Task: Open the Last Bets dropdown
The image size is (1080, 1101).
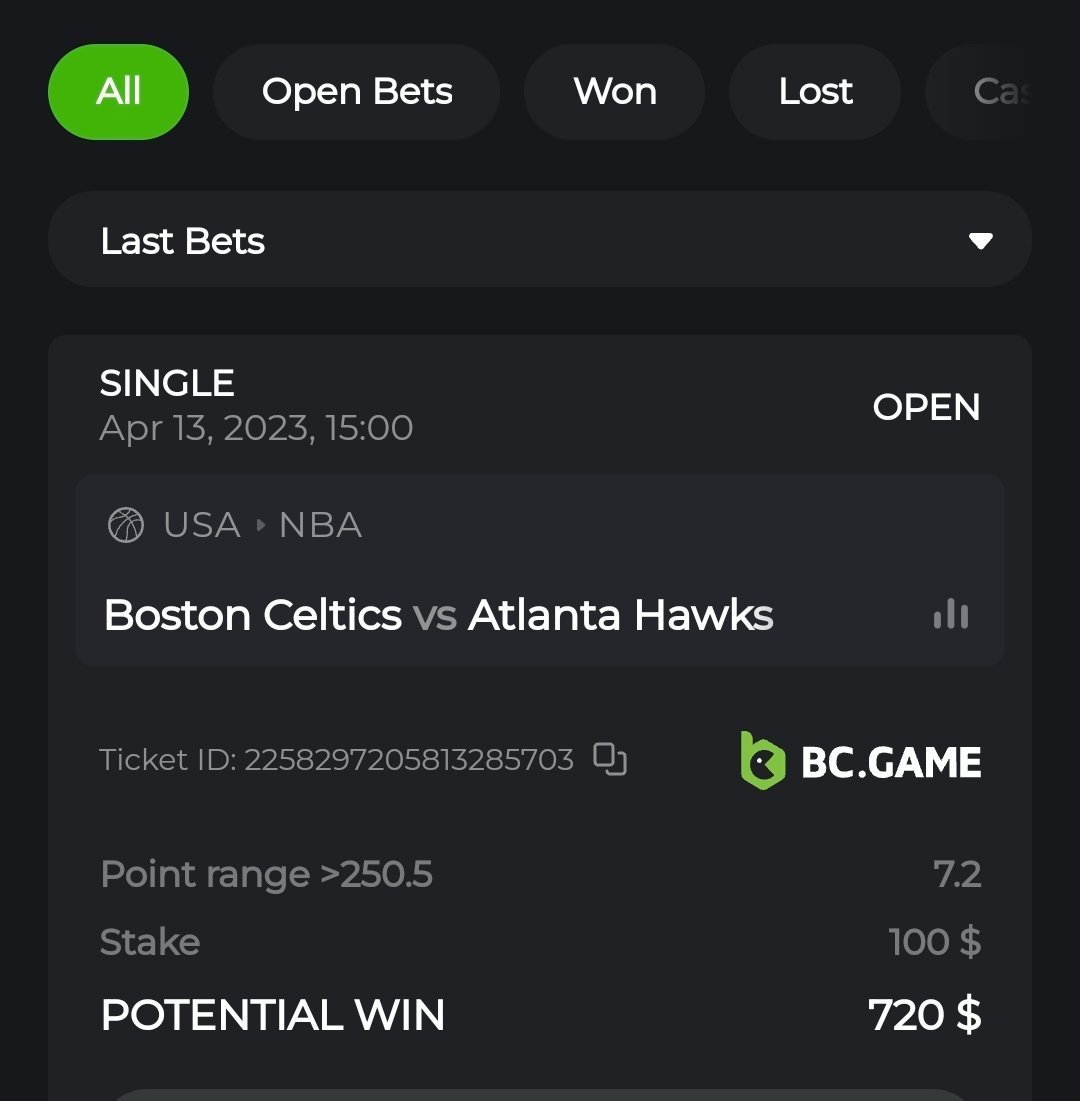Action: click(539, 240)
